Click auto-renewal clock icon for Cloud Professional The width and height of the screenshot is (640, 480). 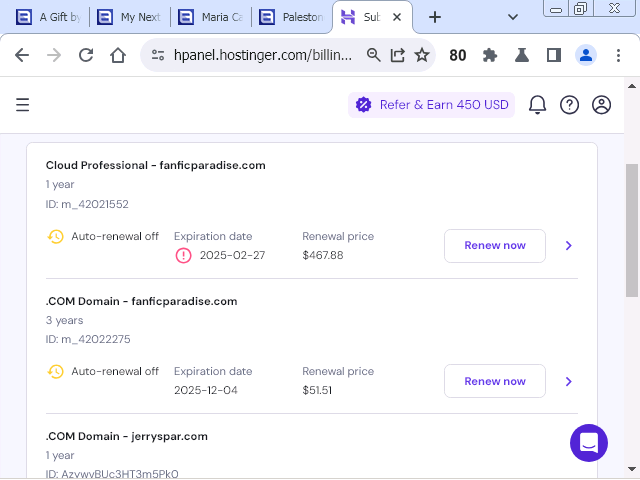(56, 236)
